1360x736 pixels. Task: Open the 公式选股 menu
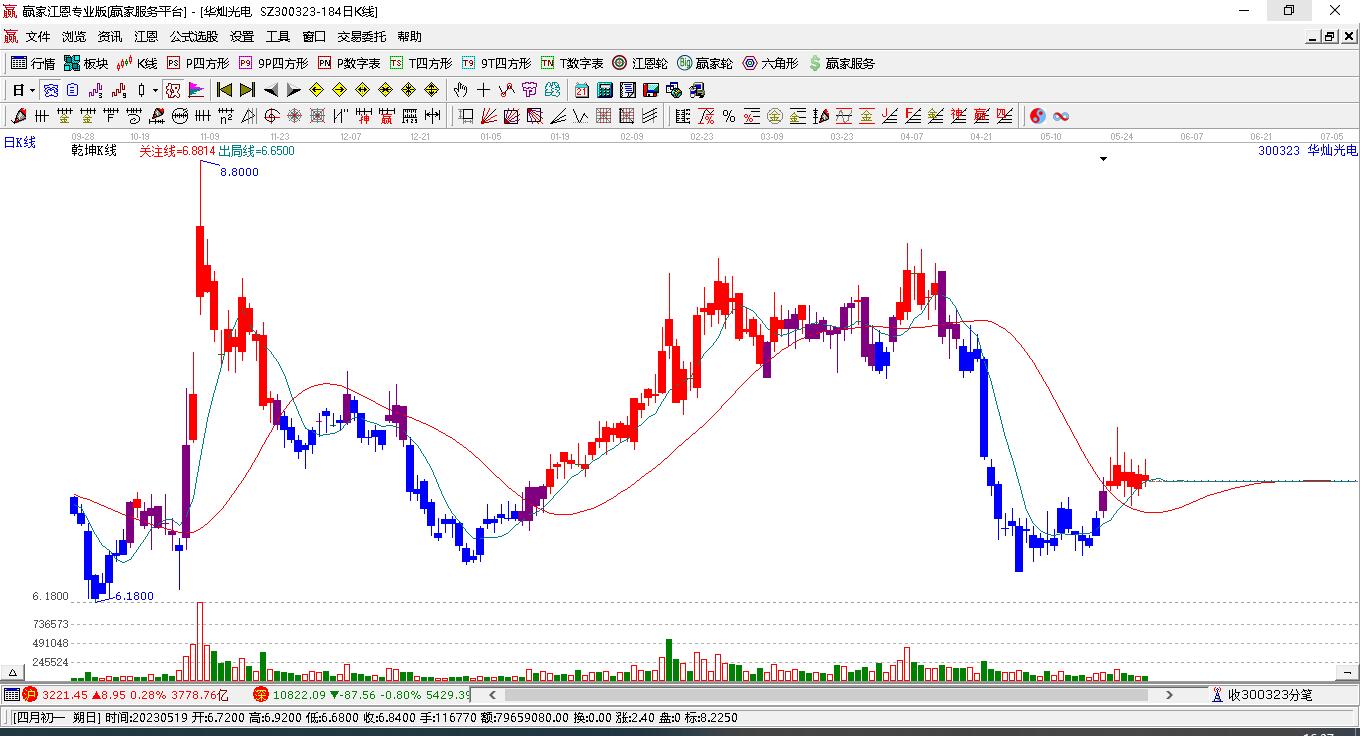pos(194,37)
